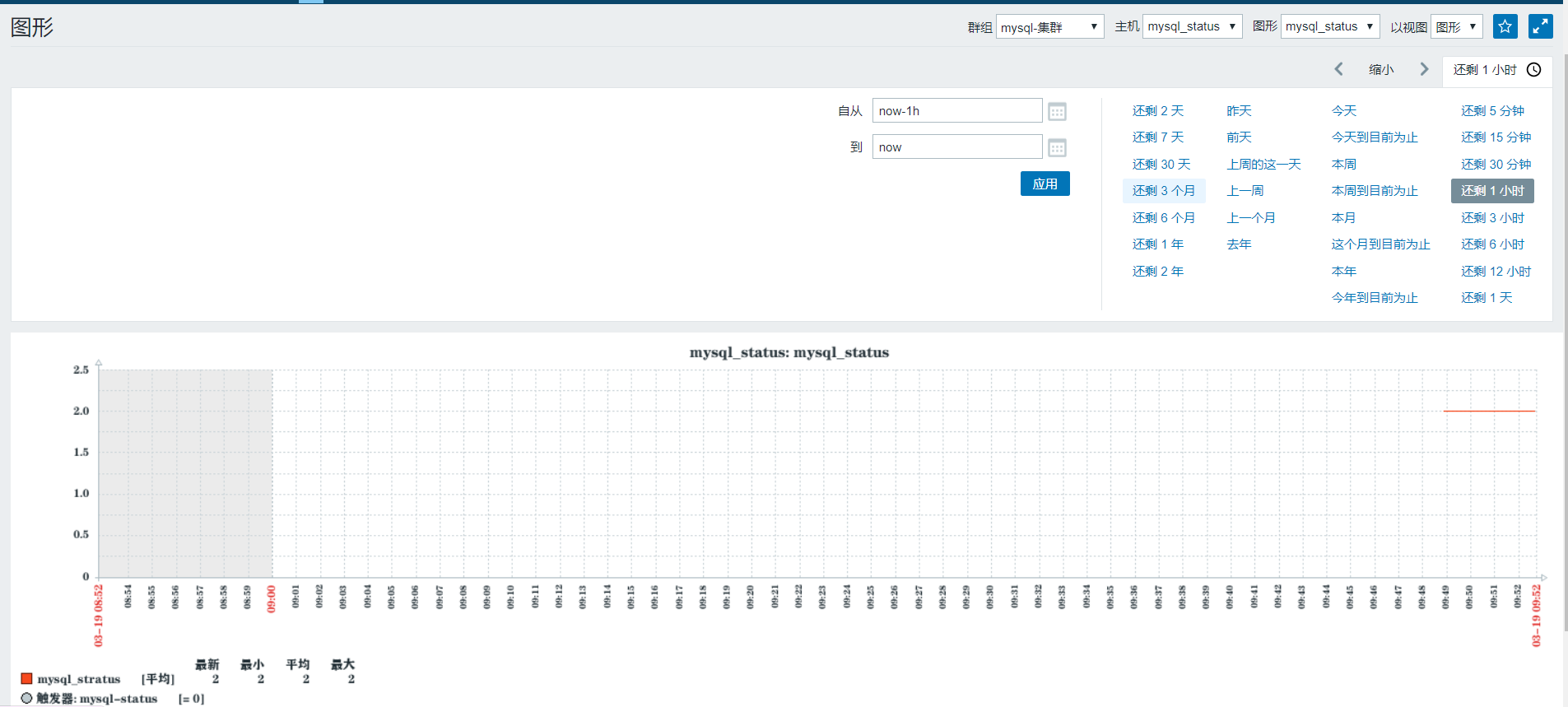
Task: Set range to 还剩 30 分钟
Action: (x=1496, y=165)
